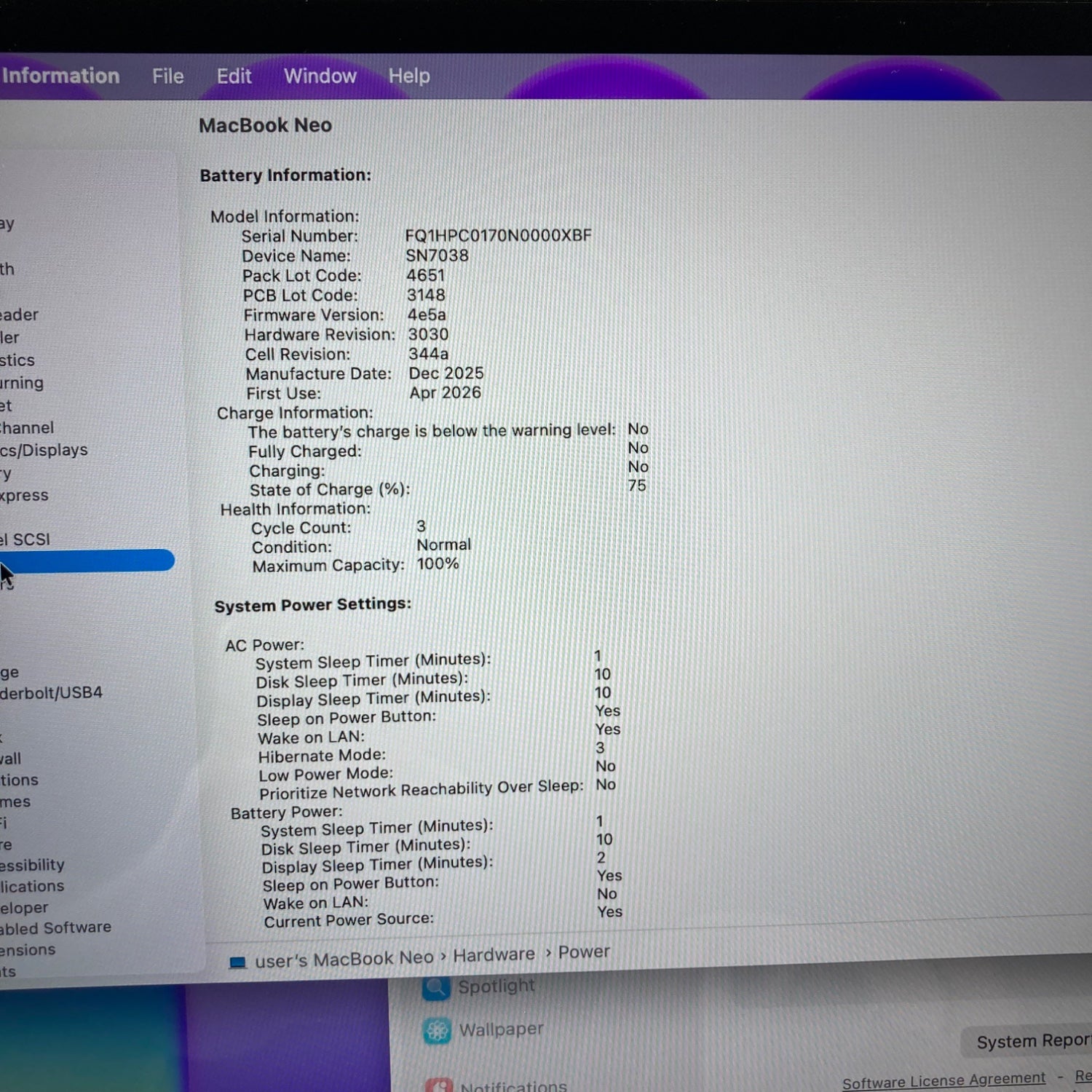Click the Maximum Capacity value "100%"
Viewport: 1092px width, 1092px height.
[x=438, y=563]
